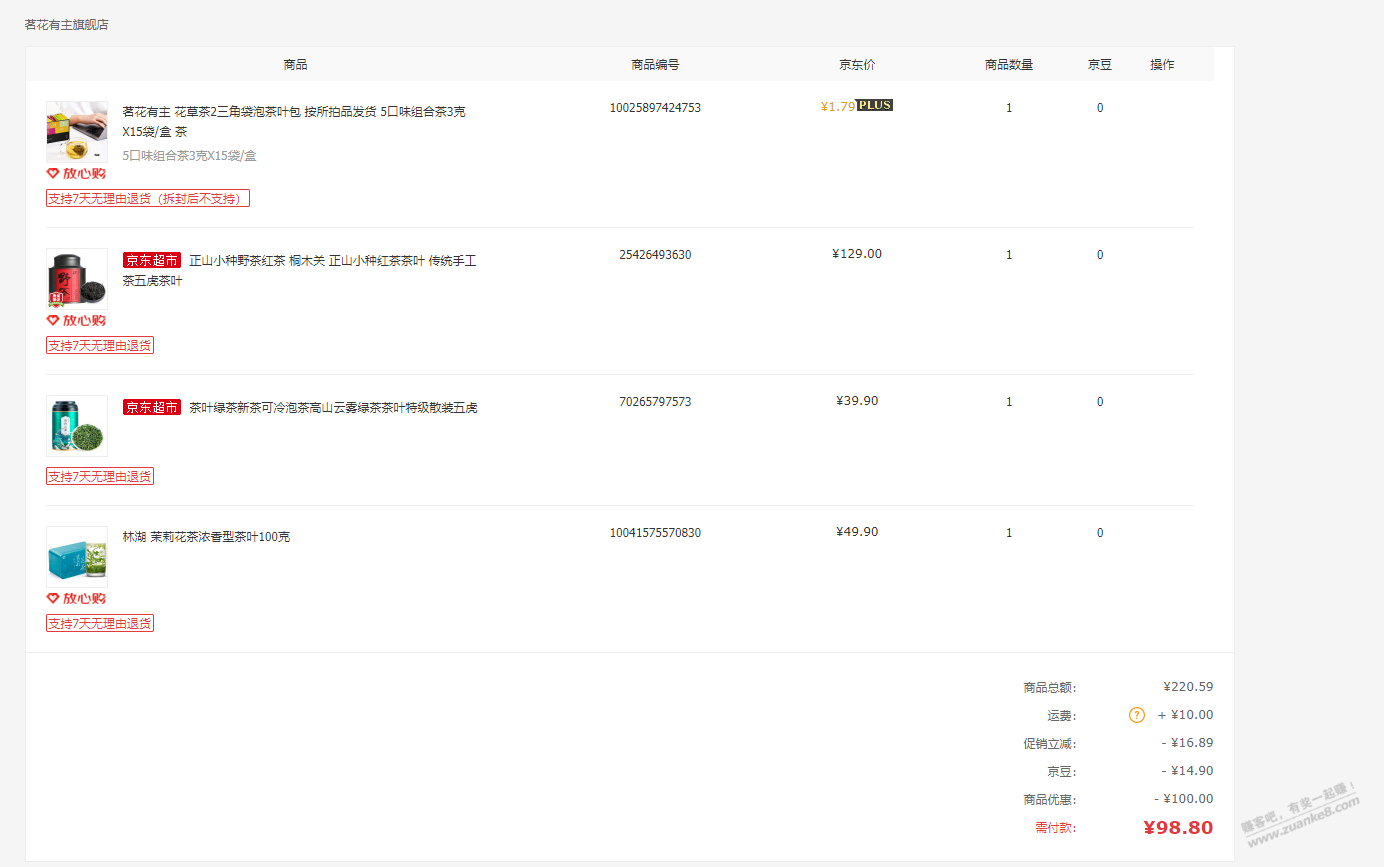The height and width of the screenshot is (867, 1384).
Task: Click the shipping fee question mark icon
Action: 1137,715
